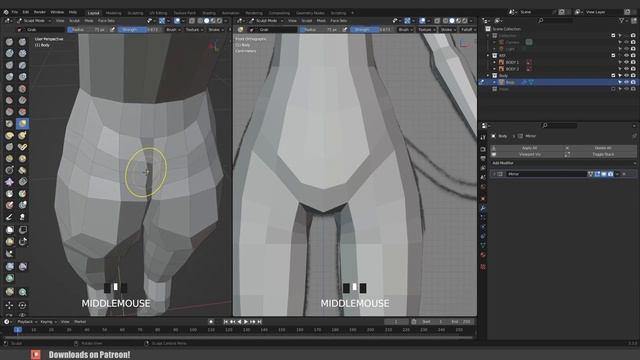Screen dimensions: 640x360
Task: Select the Draw sculpt brush tool
Action: click(x=9, y=42)
